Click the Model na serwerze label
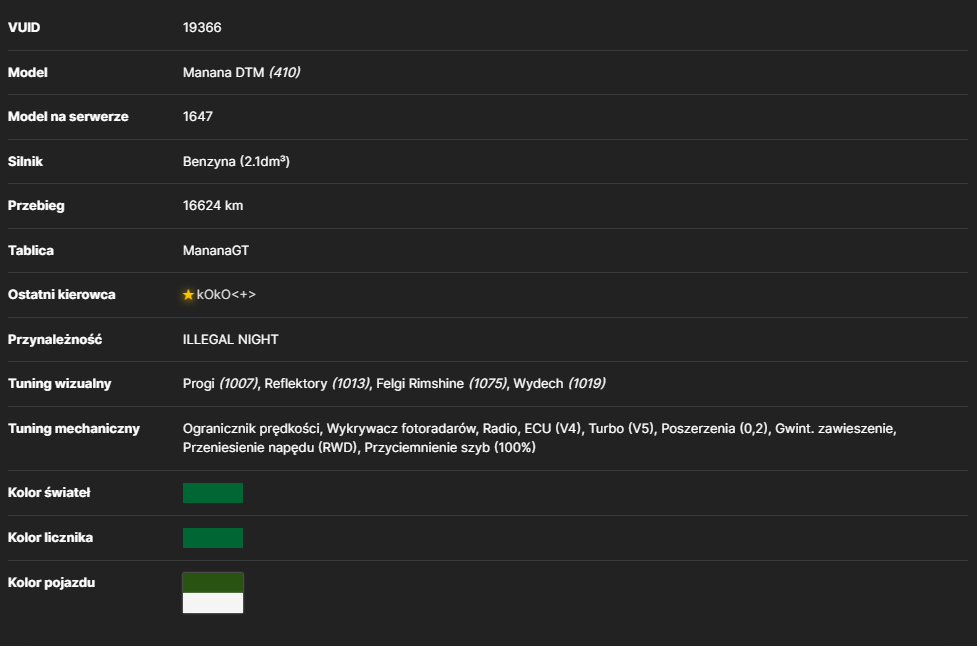Image resolution: width=977 pixels, height=646 pixels. (x=68, y=116)
